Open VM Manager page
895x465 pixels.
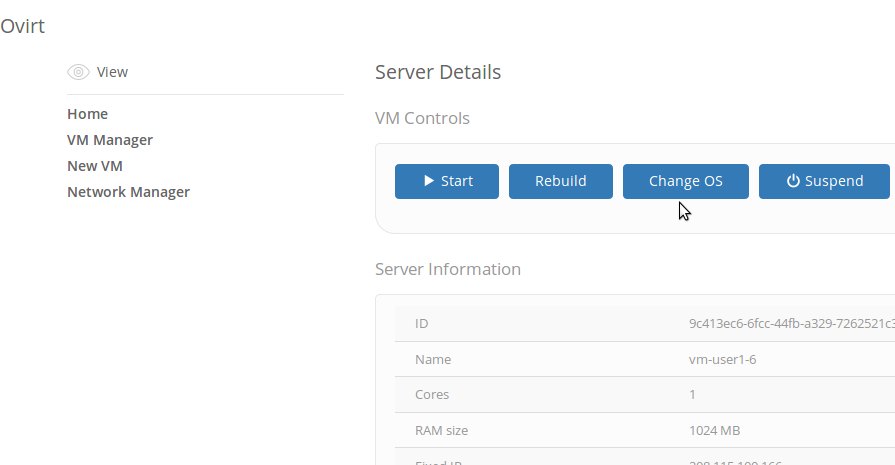point(110,140)
